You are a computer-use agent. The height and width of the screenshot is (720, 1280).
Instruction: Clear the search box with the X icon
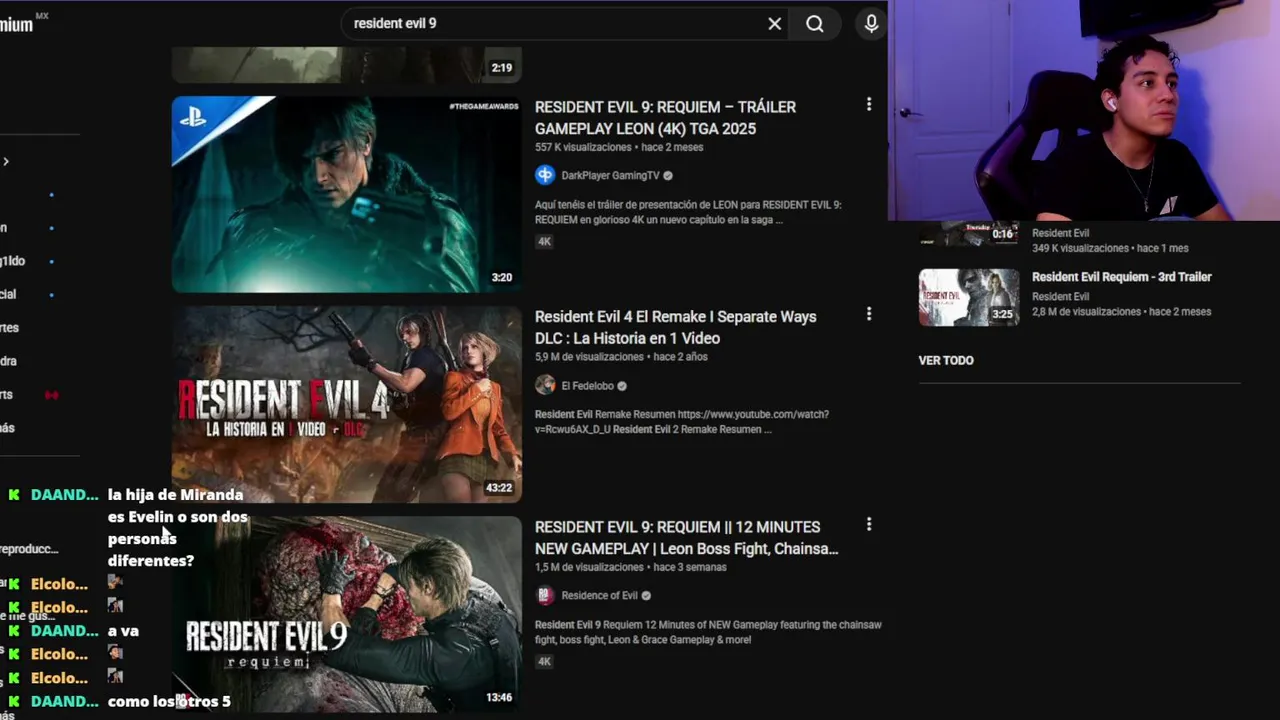774,23
